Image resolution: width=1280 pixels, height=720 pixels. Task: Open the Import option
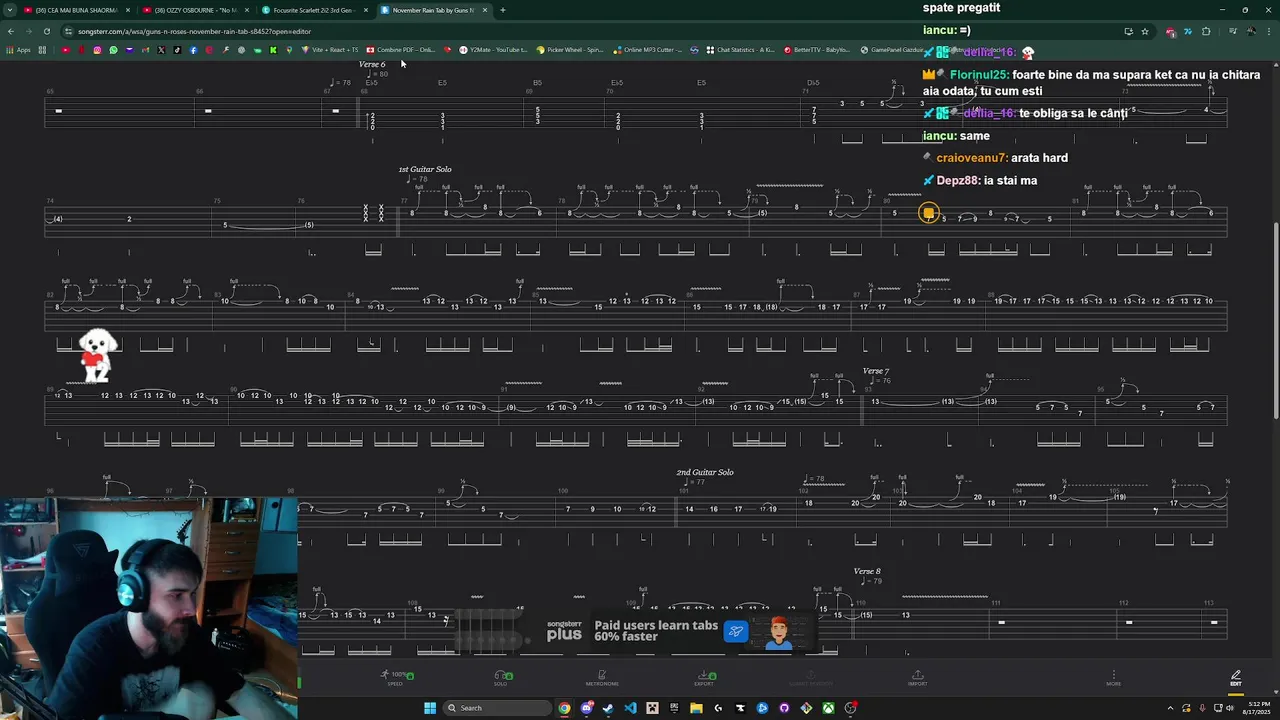click(x=917, y=678)
